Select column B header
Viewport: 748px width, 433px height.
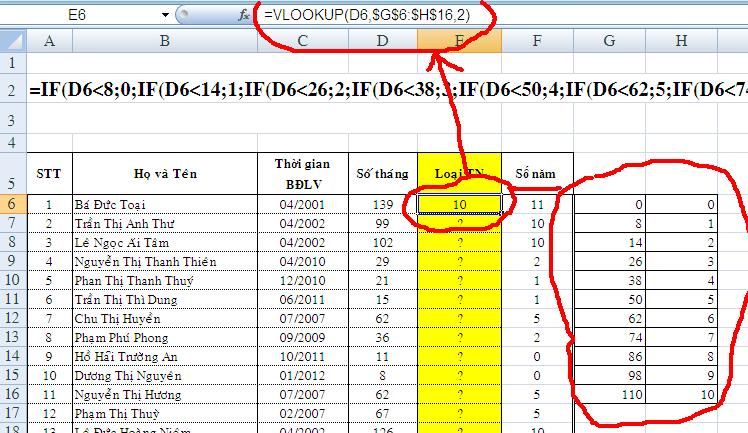pos(164,41)
